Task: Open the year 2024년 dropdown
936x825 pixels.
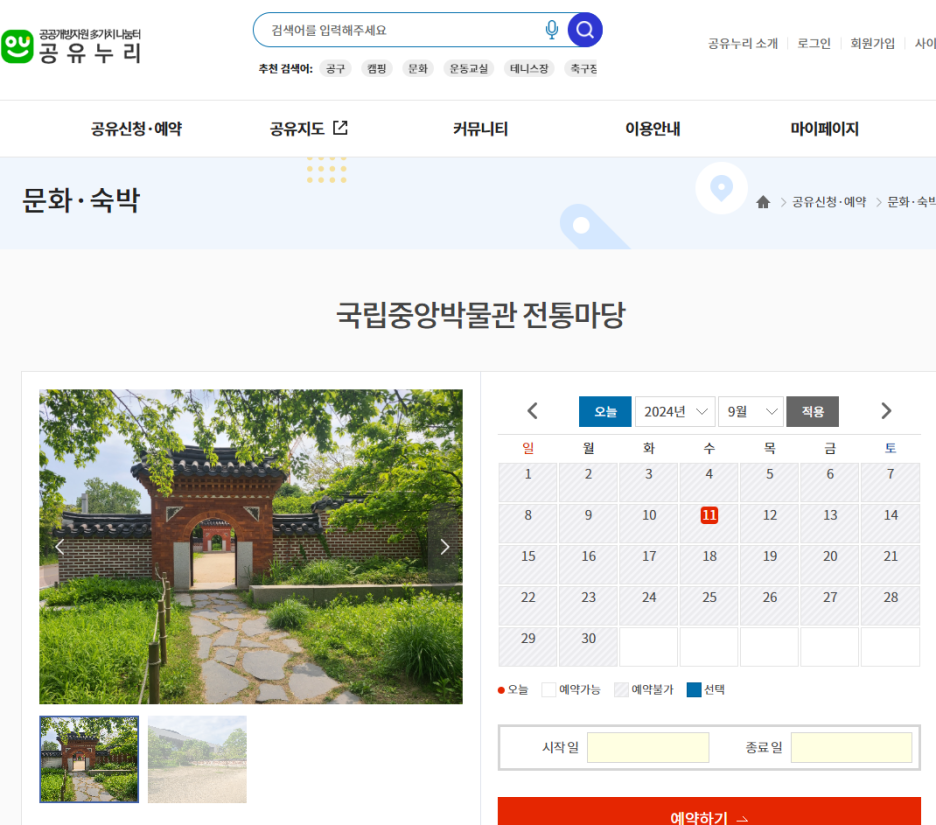Action: click(675, 411)
